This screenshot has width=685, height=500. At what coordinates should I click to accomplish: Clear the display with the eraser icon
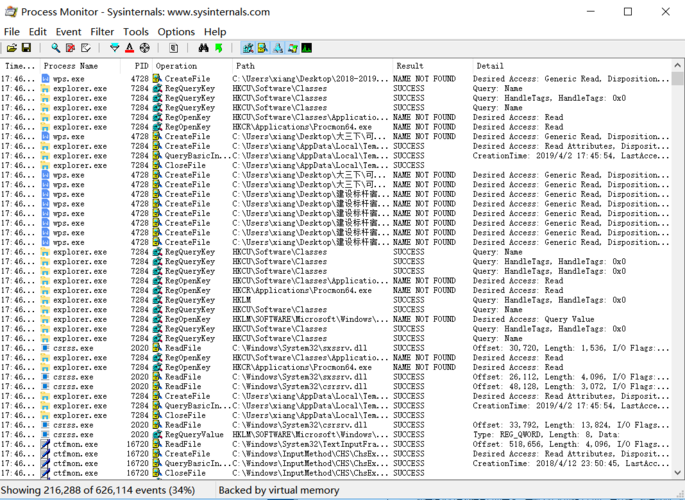click(86, 48)
